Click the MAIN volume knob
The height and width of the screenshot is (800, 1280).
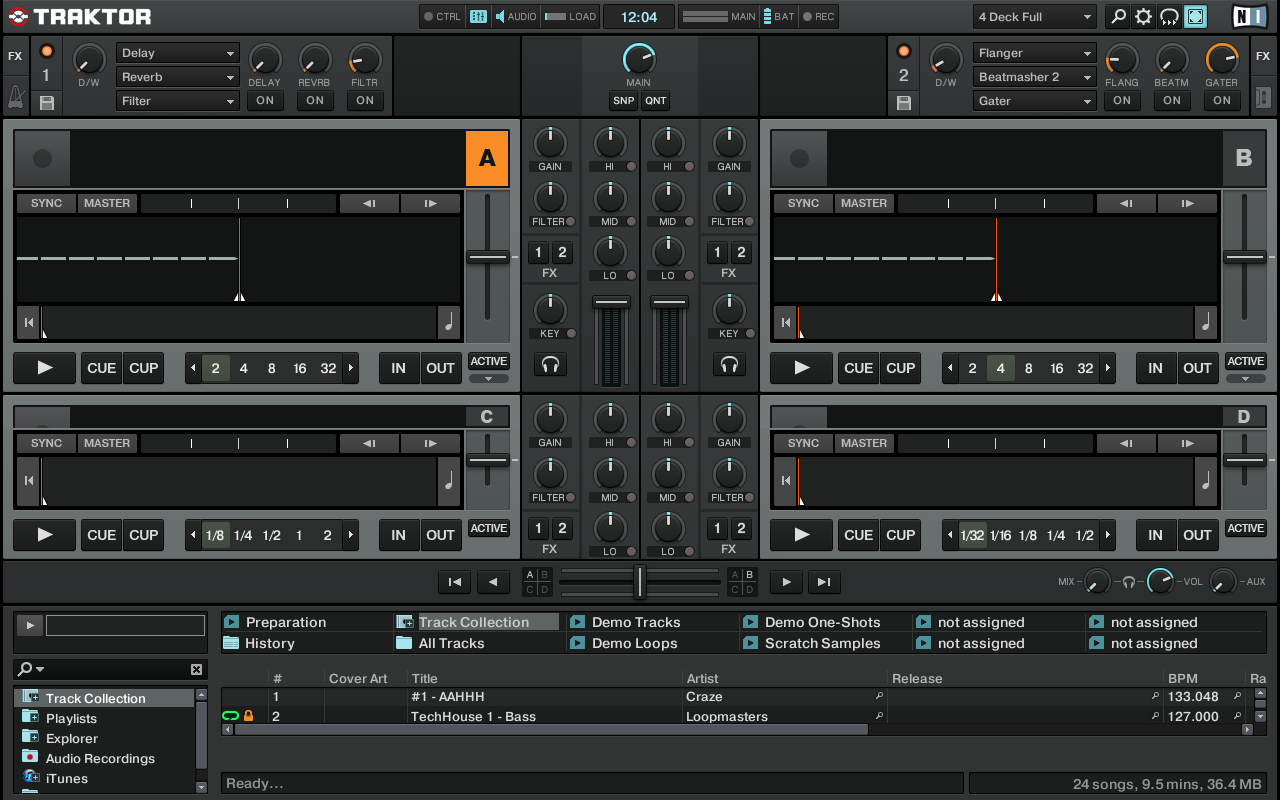click(x=638, y=59)
